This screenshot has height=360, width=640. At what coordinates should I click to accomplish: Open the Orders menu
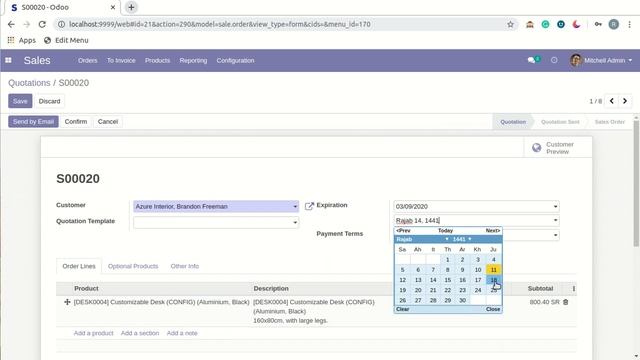click(87, 60)
